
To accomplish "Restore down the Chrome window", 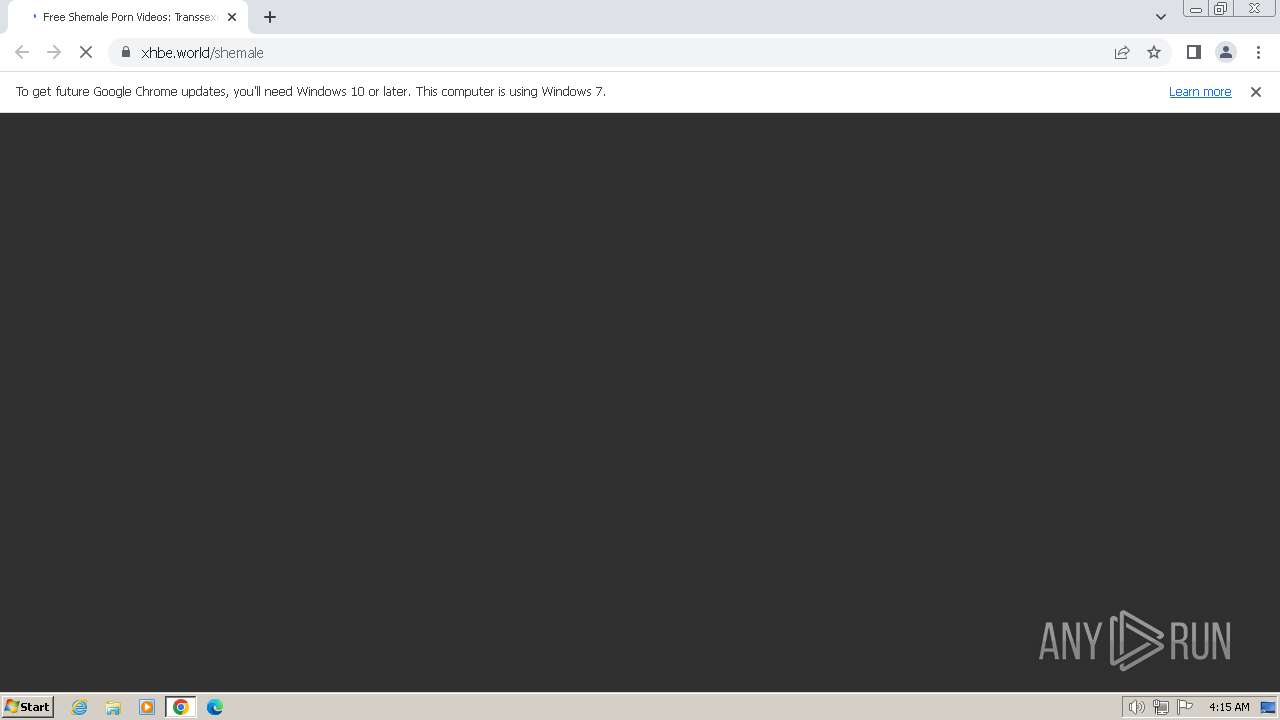I will click(x=1220, y=9).
